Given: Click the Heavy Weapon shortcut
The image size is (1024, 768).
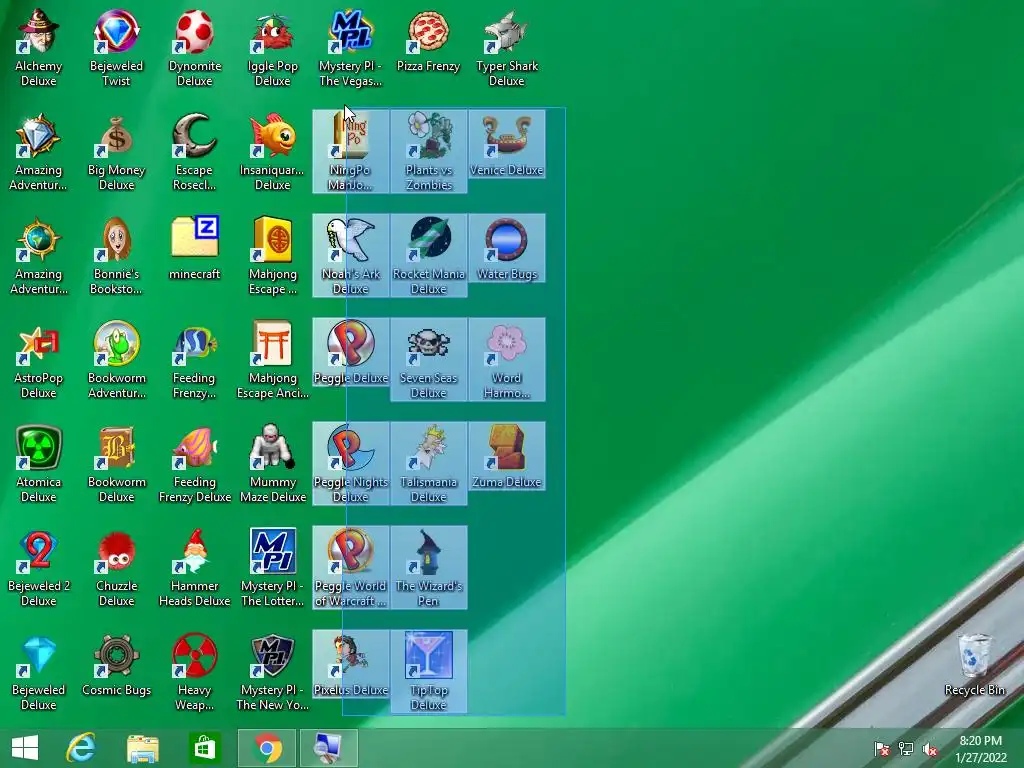Looking at the screenshot, I should coord(195,672).
